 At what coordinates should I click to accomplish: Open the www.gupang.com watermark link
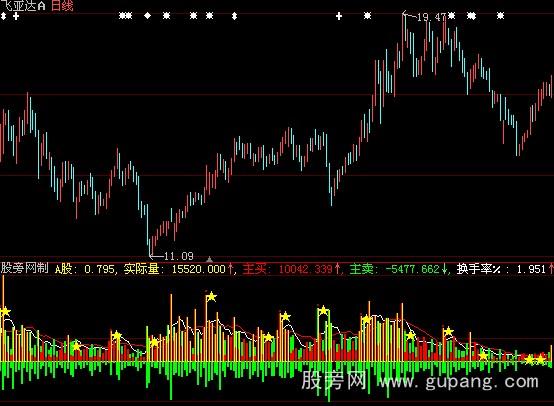click(458, 382)
